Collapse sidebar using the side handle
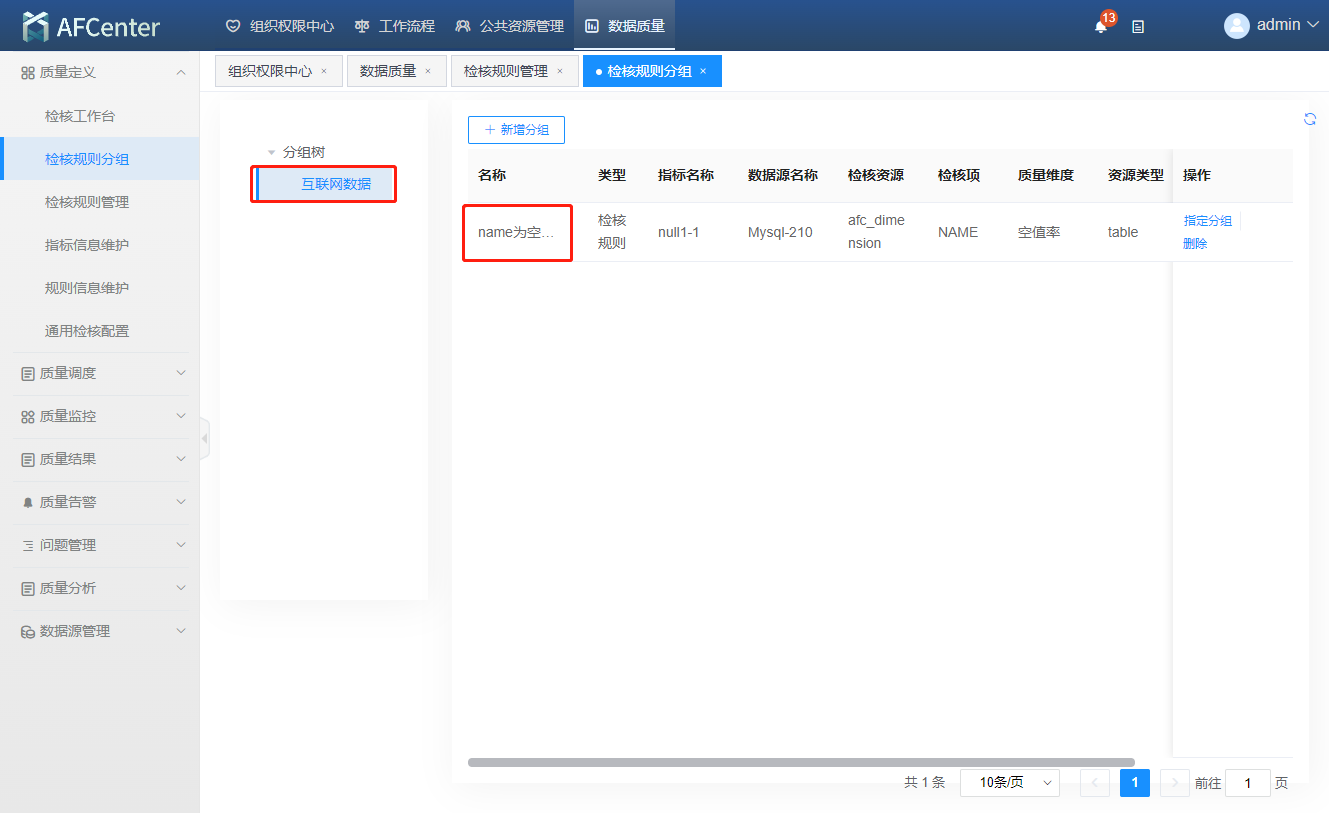This screenshot has height=813, width=1329. coord(204,438)
